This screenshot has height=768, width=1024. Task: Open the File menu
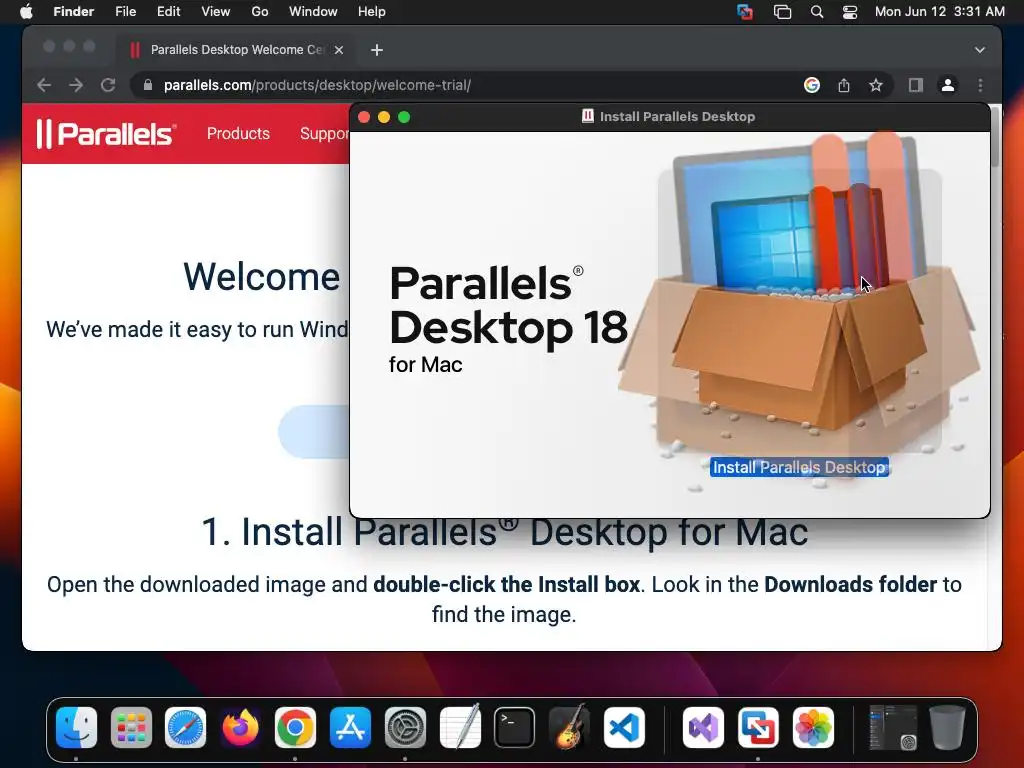(x=125, y=12)
